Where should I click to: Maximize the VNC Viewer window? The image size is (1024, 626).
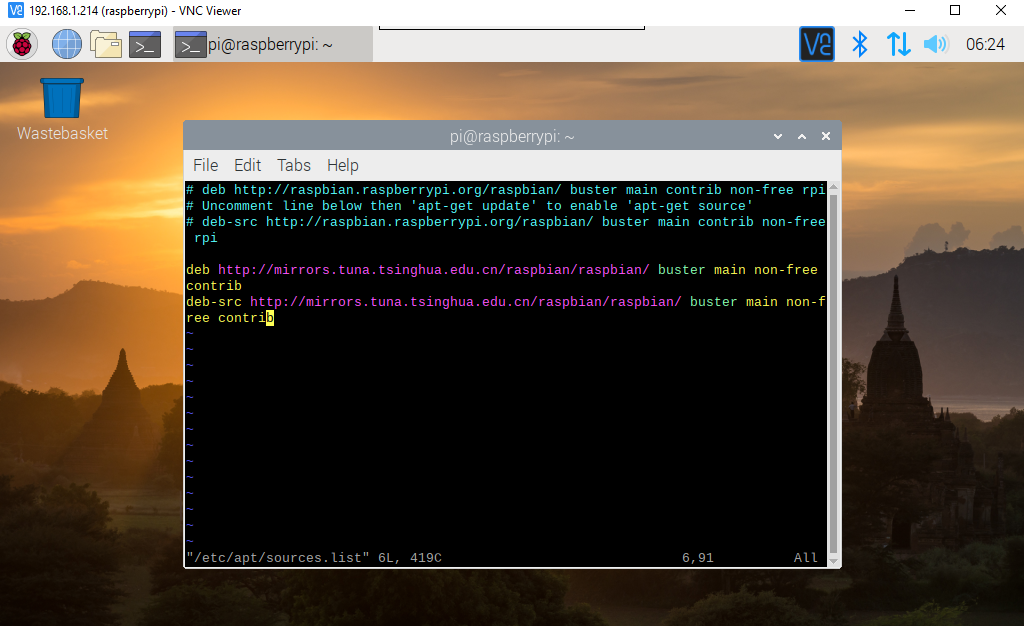pos(955,10)
